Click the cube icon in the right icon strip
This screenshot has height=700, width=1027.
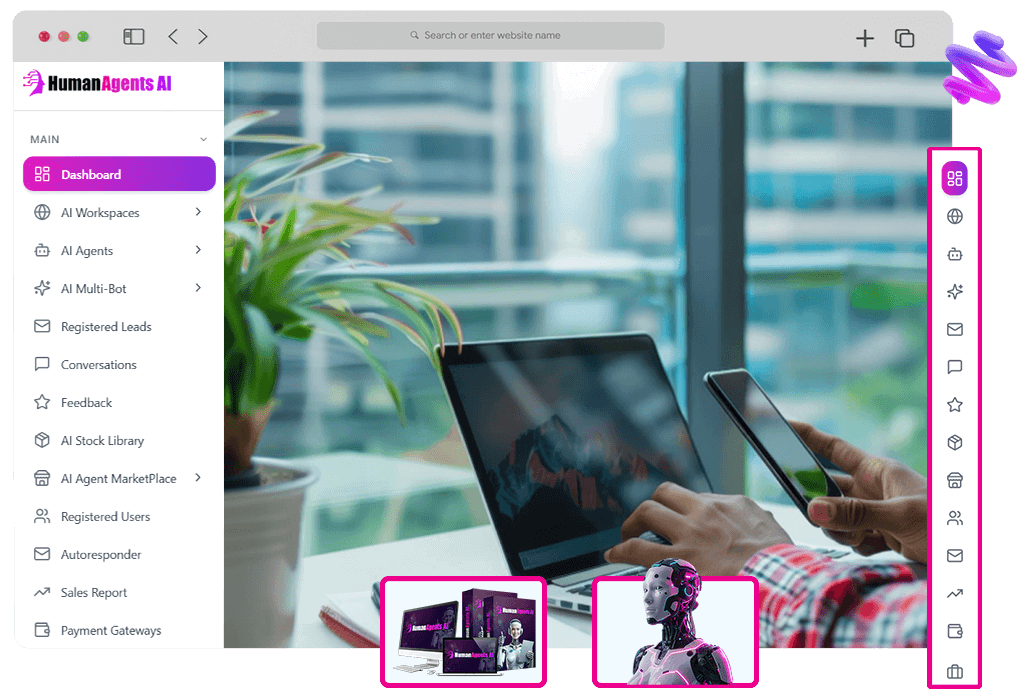coord(954,443)
